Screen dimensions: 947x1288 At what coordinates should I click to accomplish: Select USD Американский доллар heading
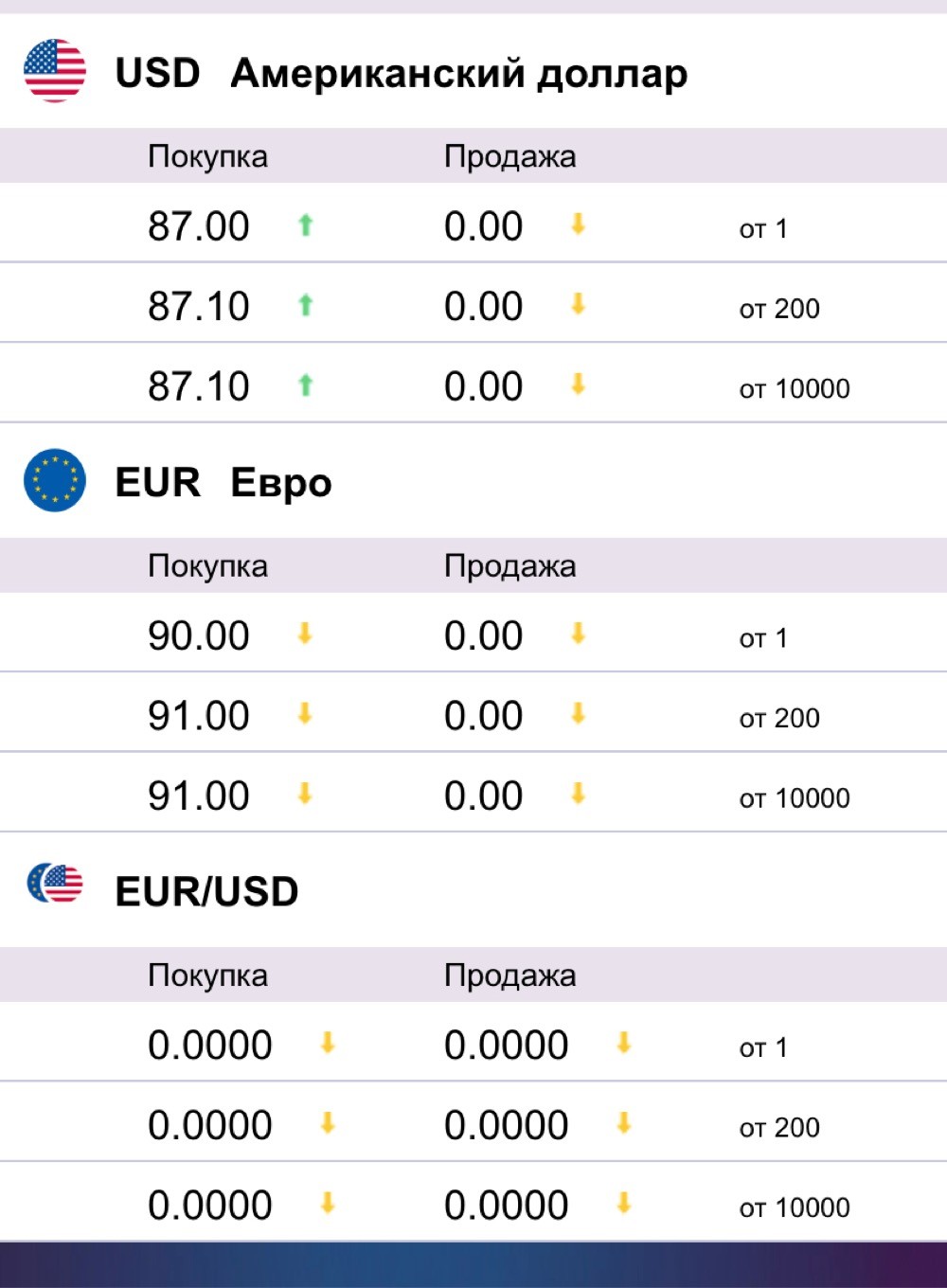(402, 73)
